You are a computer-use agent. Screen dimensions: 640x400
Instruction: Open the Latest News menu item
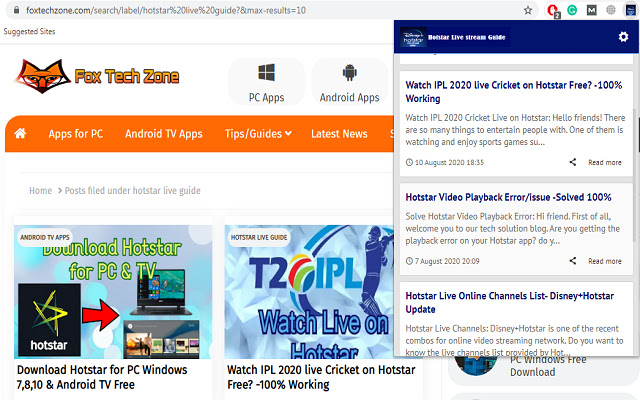[x=339, y=133]
